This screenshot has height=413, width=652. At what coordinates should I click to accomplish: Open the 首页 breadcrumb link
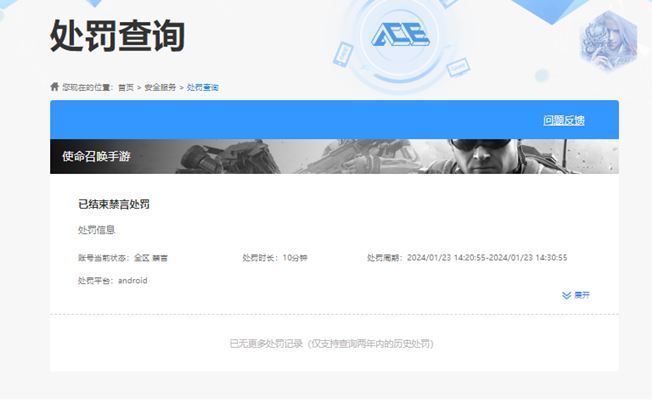(126, 87)
